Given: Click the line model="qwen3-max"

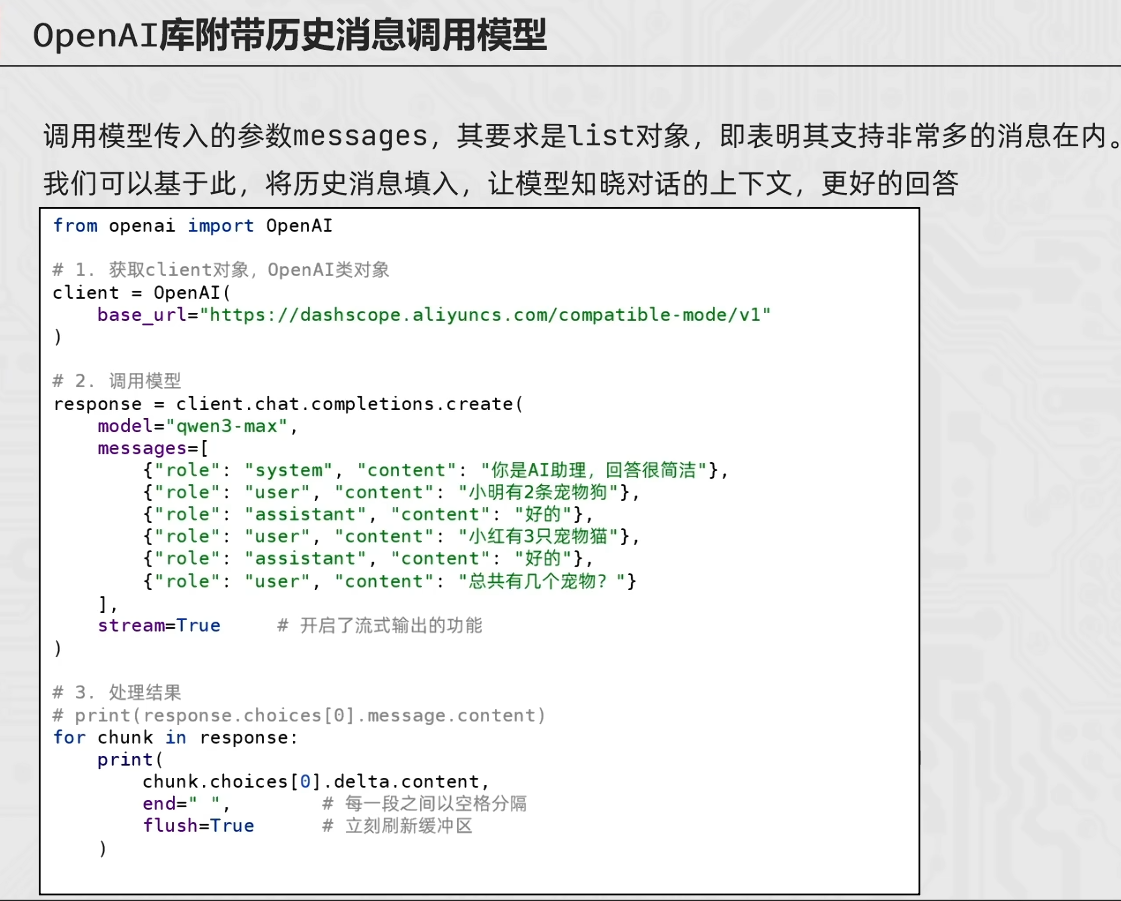Looking at the screenshot, I should (197, 426).
